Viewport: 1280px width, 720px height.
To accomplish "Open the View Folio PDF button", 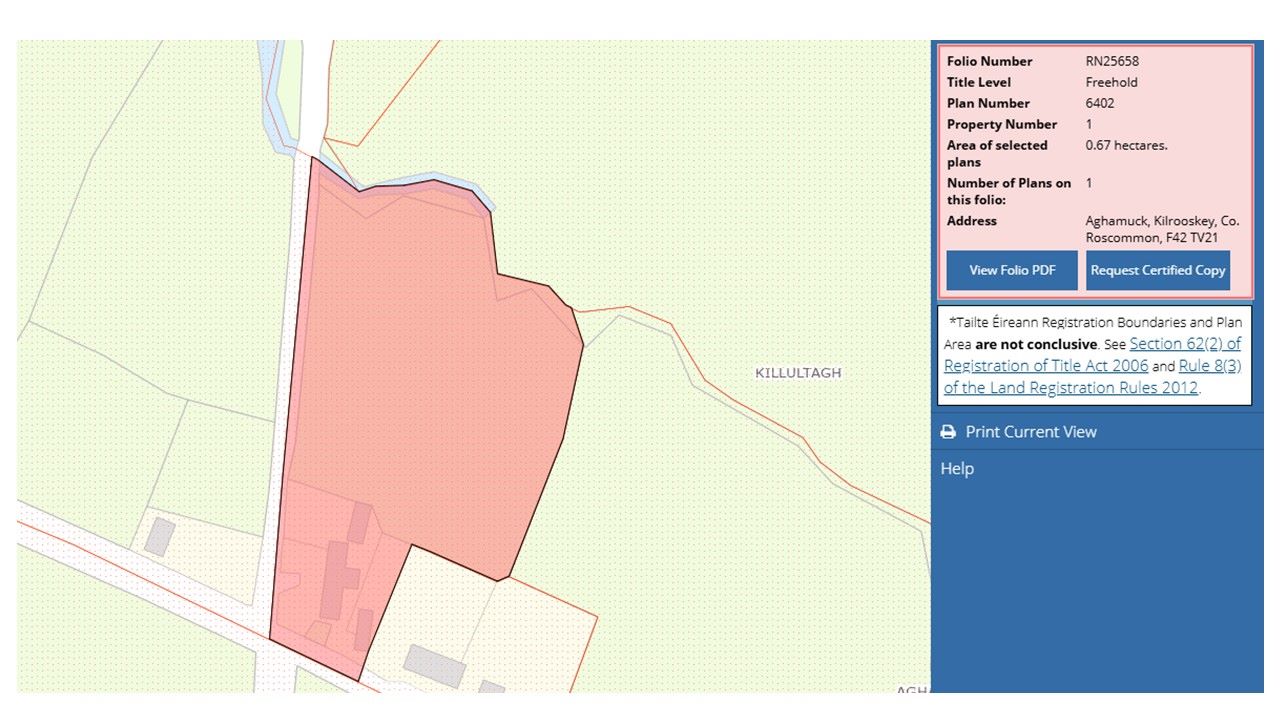I will tap(1011, 270).
